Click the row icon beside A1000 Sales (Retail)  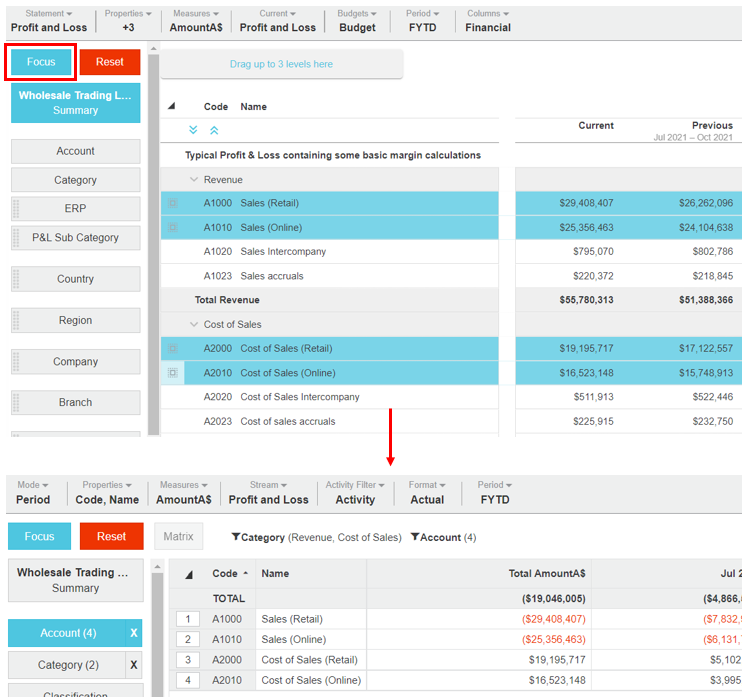pos(172,203)
